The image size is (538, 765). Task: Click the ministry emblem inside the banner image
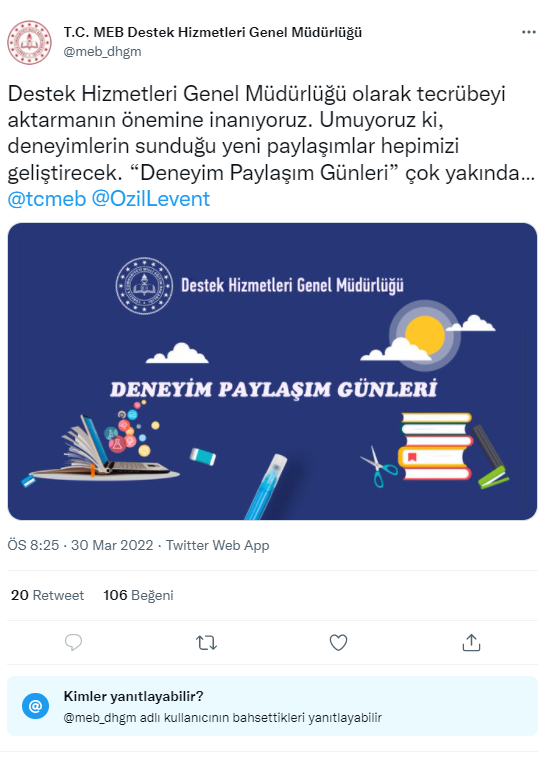(x=144, y=285)
